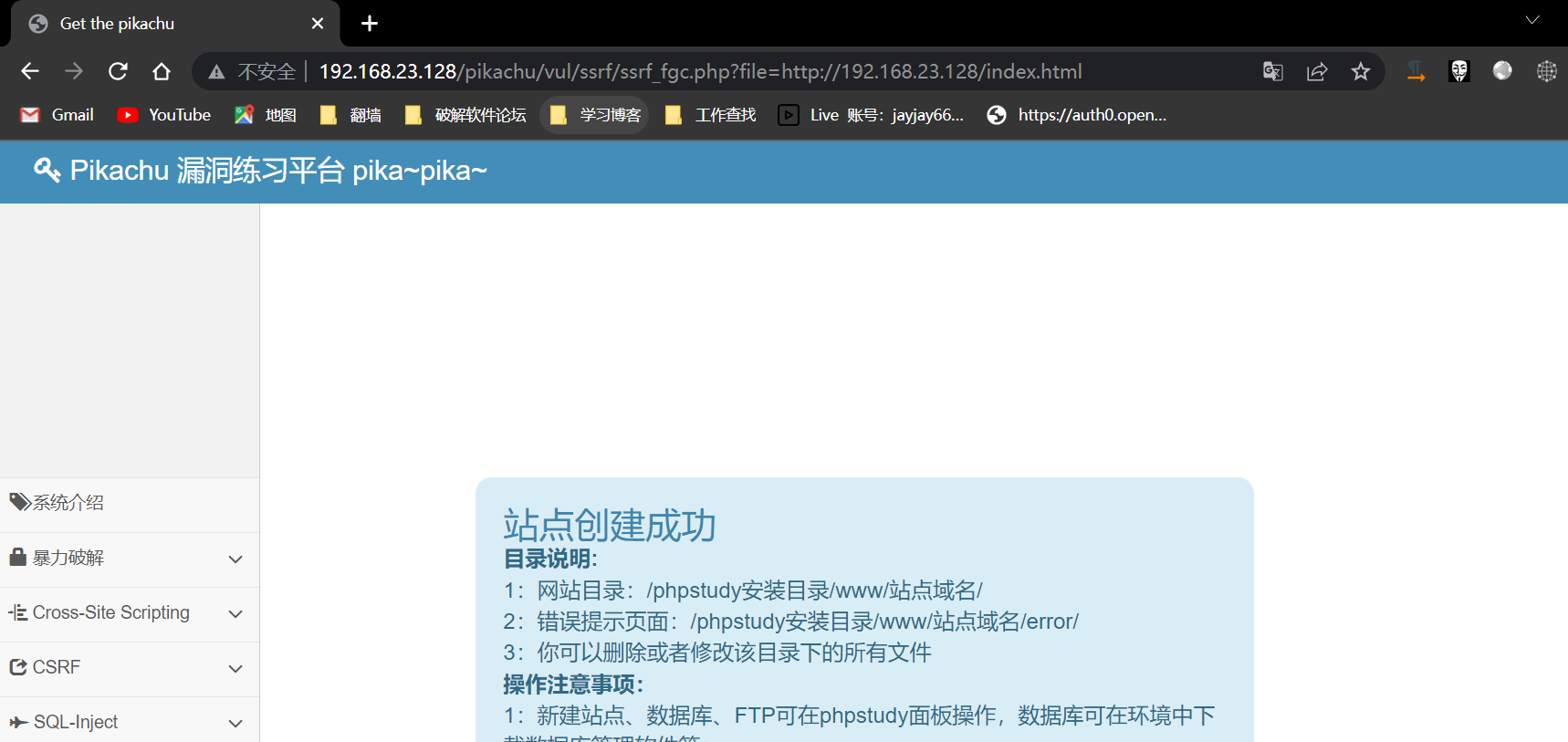The height and width of the screenshot is (742, 1568).
Task: Expand the Cross-Site Scripting menu
Action: [x=129, y=613]
